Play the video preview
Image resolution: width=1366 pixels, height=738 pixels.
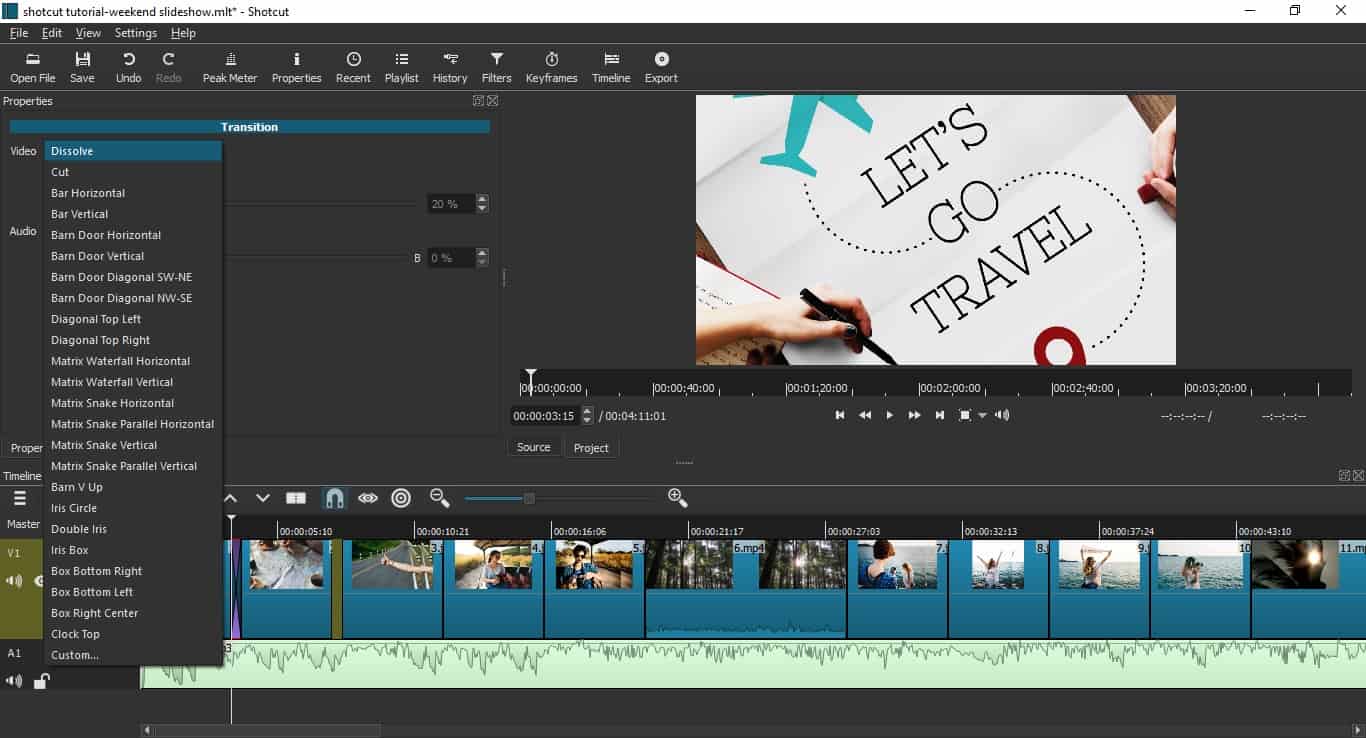(889, 414)
